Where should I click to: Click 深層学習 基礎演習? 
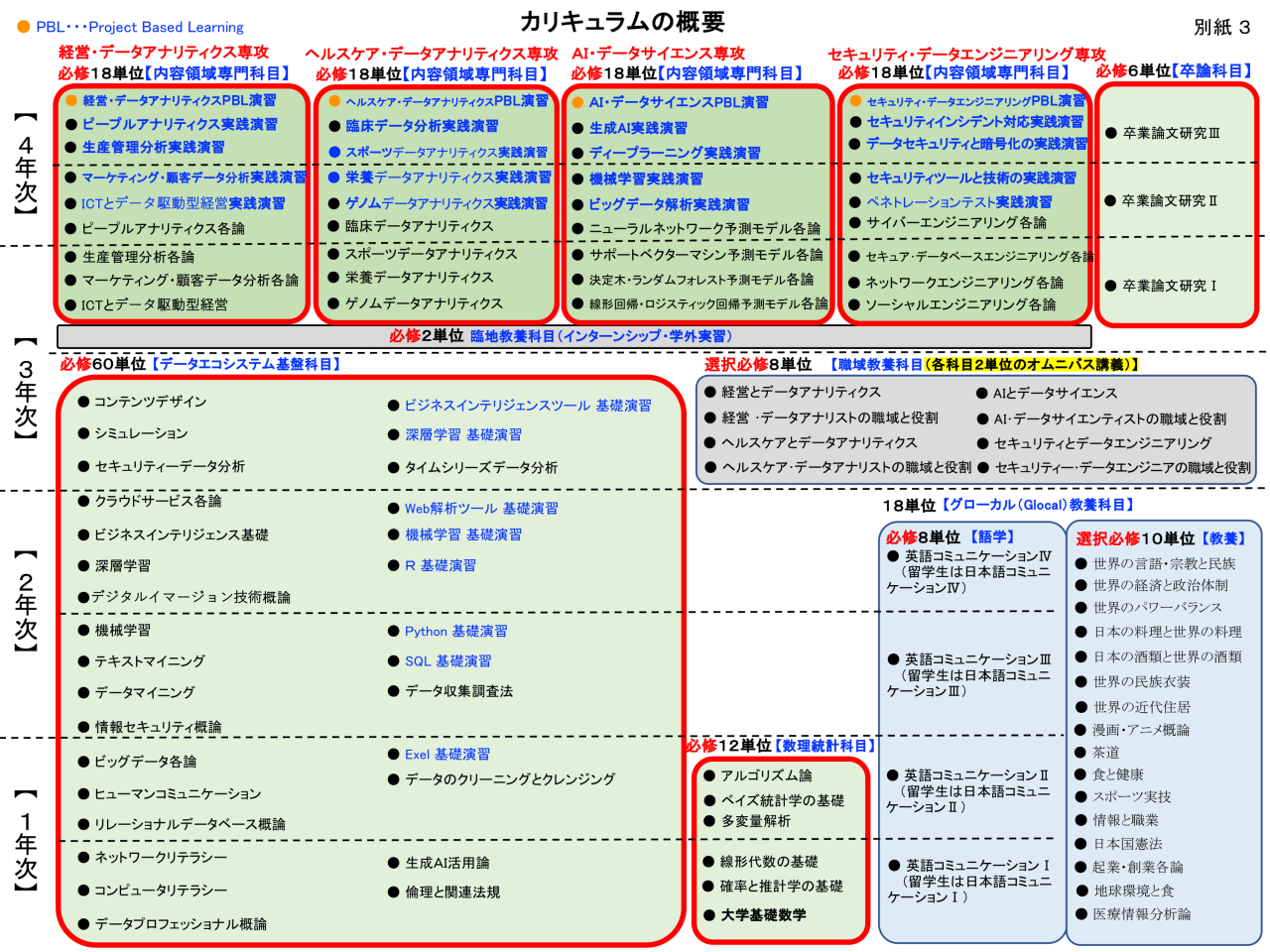point(463,434)
